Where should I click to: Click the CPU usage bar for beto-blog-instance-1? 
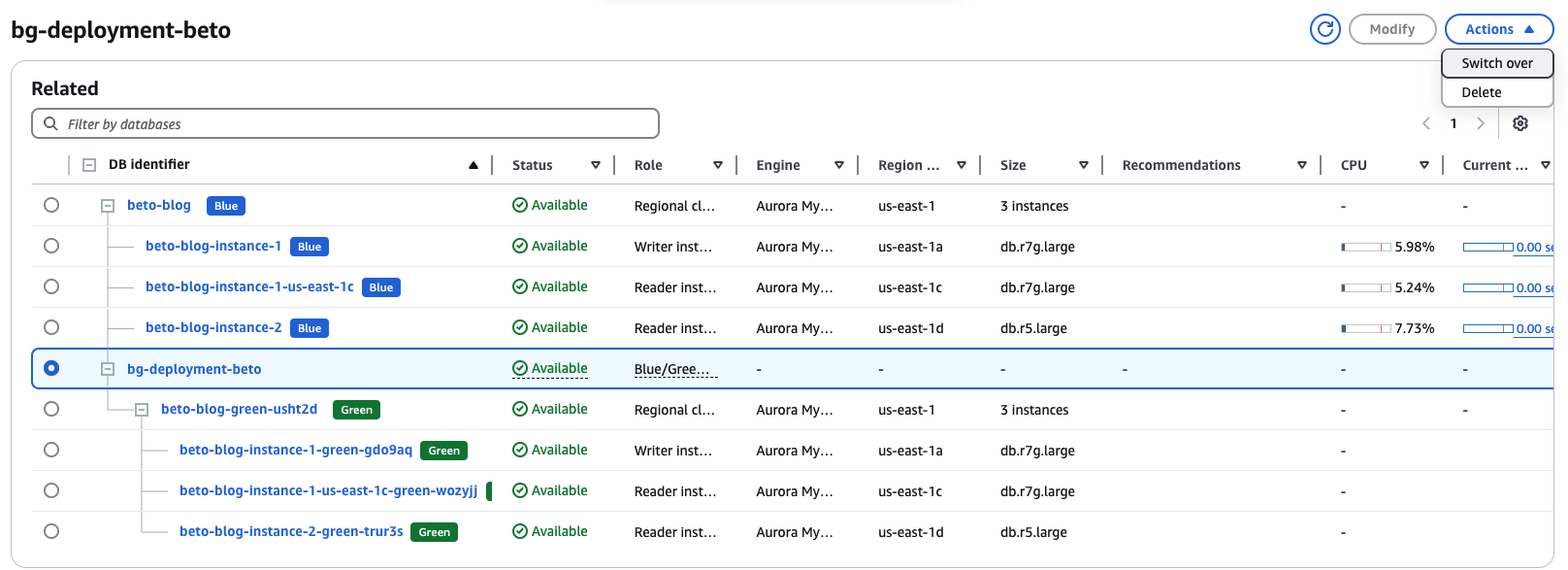(x=1366, y=247)
